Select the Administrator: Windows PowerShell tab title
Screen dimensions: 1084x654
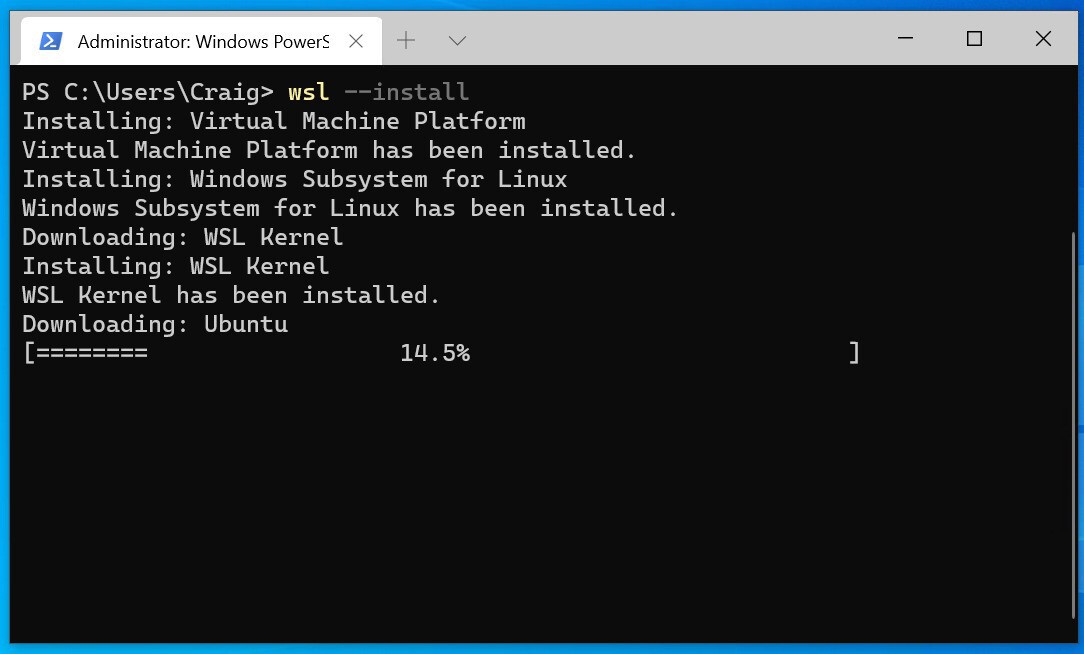pyautogui.click(x=203, y=41)
